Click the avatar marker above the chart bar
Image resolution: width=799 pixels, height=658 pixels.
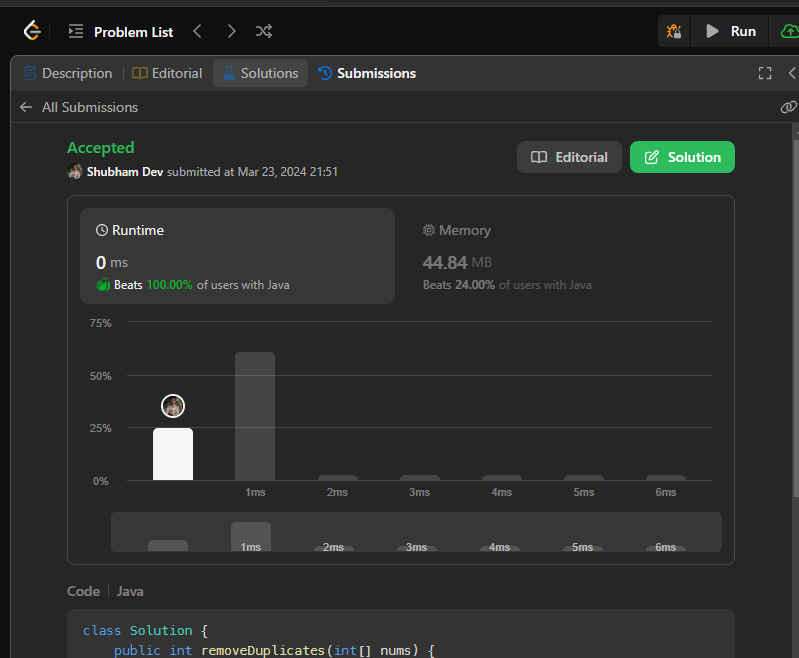point(173,406)
